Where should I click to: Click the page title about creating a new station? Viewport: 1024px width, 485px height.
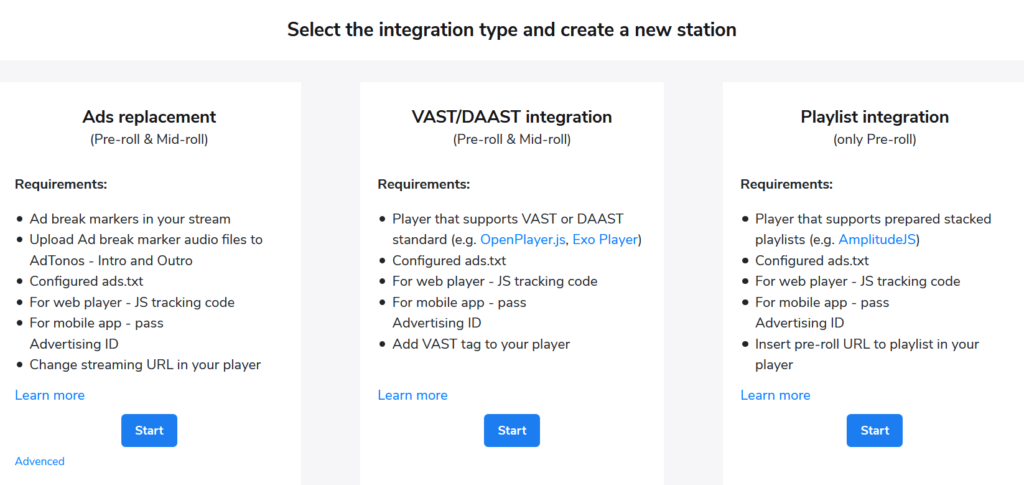click(512, 29)
